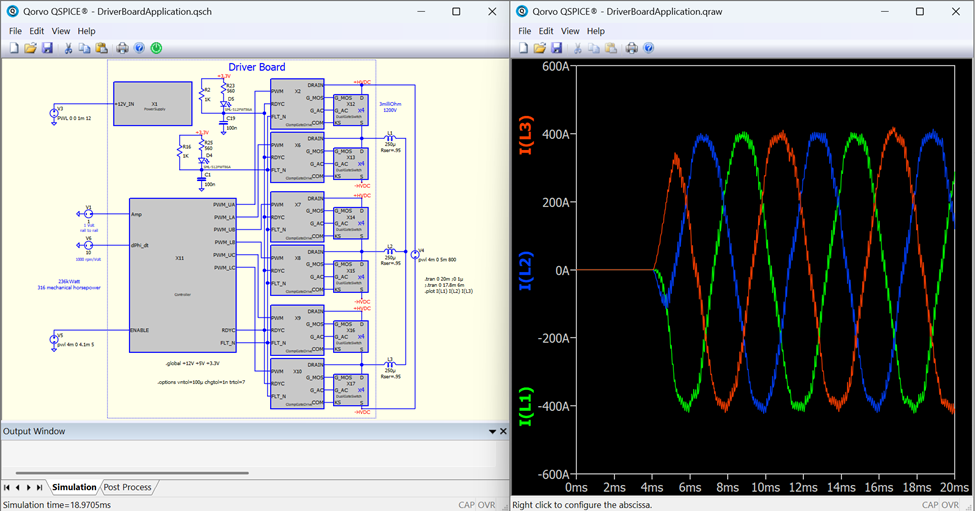Open the View menu in schematic window

tap(60, 31)
